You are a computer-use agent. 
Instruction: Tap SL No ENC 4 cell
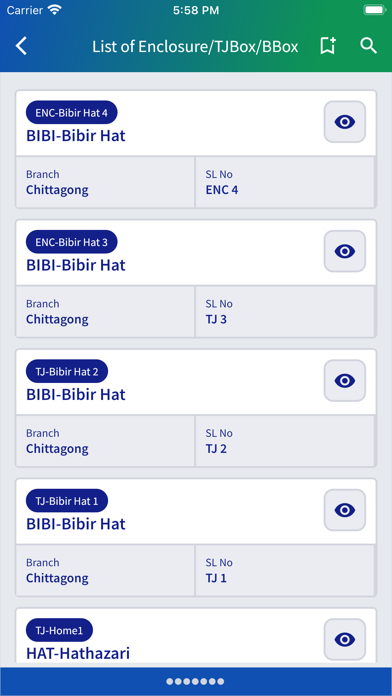click(x=285, y=182)
